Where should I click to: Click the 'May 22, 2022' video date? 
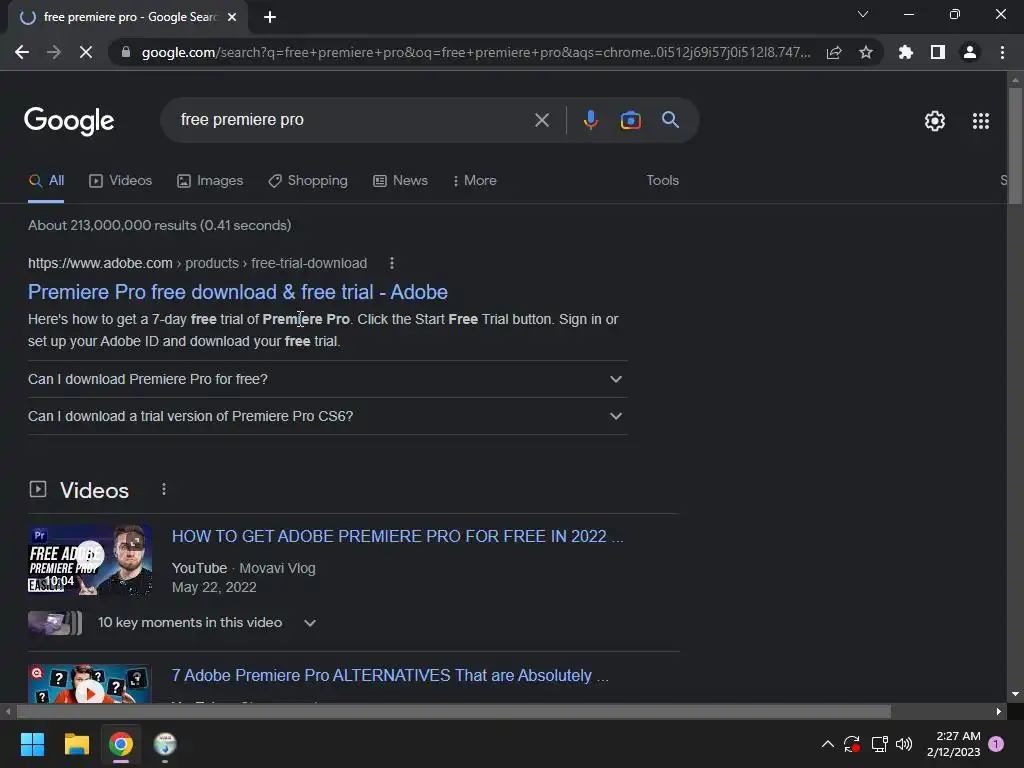(214, 587)
